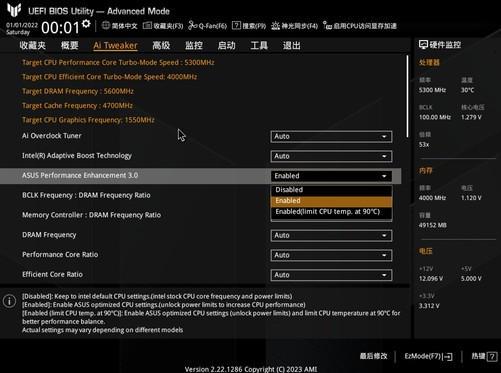The height and width of the screenshot is (373, 501).
Task: Click the DRAM Frequency label
Action: tap(49, 235)
